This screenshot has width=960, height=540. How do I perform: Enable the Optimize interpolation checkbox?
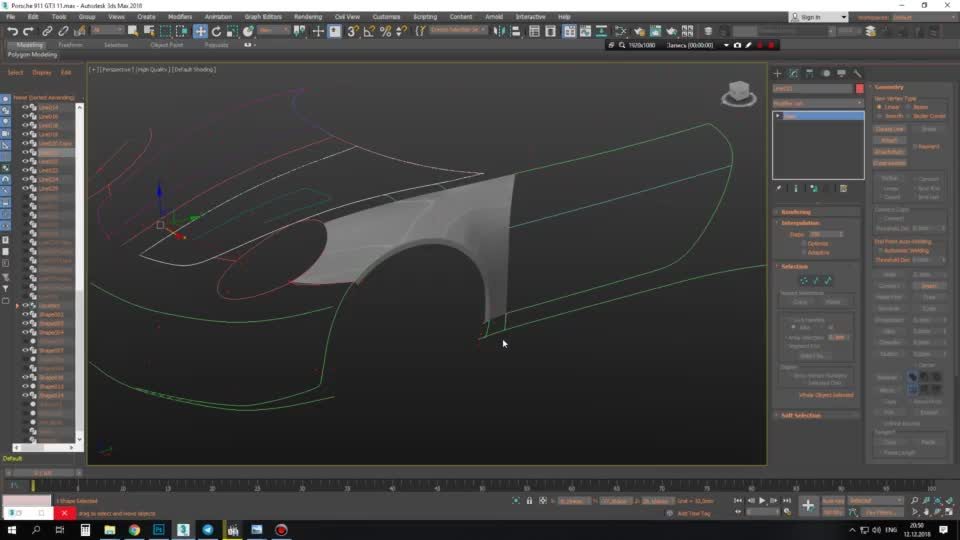[804, 244]
